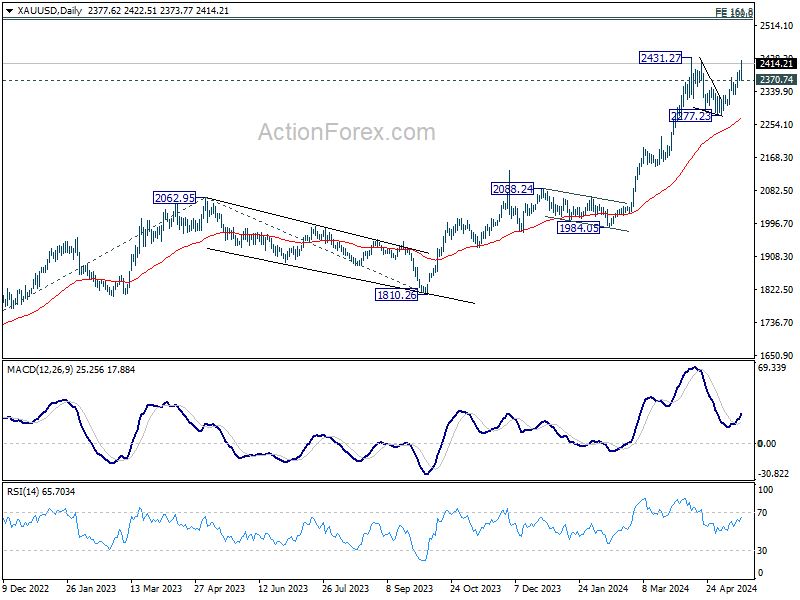The width and height of the screenshot is (800, 600).
Task: Select the 1984.05 price label
Action: (x=579, y=228)
